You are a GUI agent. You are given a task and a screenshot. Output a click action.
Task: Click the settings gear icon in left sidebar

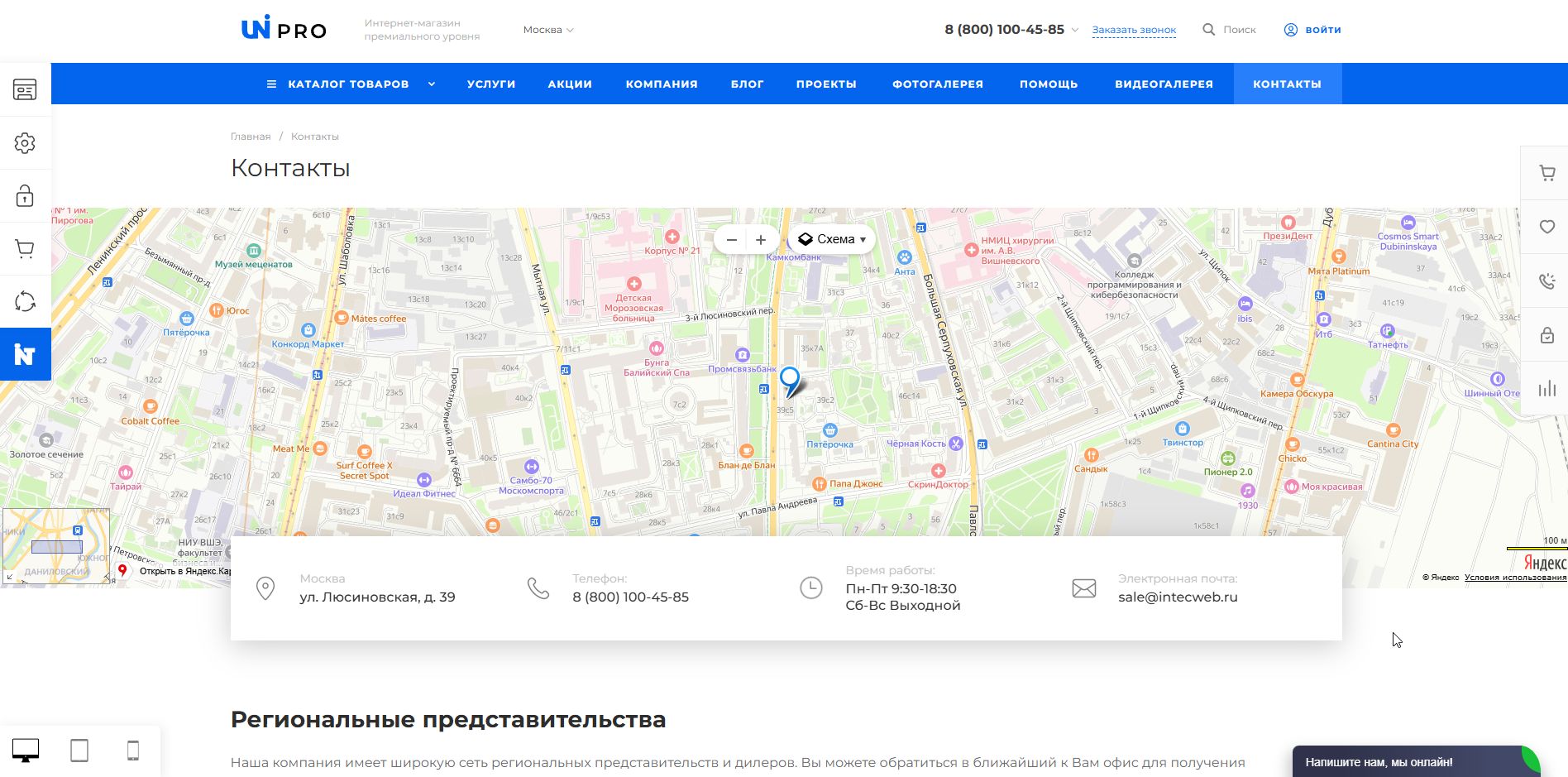(25, 143)
